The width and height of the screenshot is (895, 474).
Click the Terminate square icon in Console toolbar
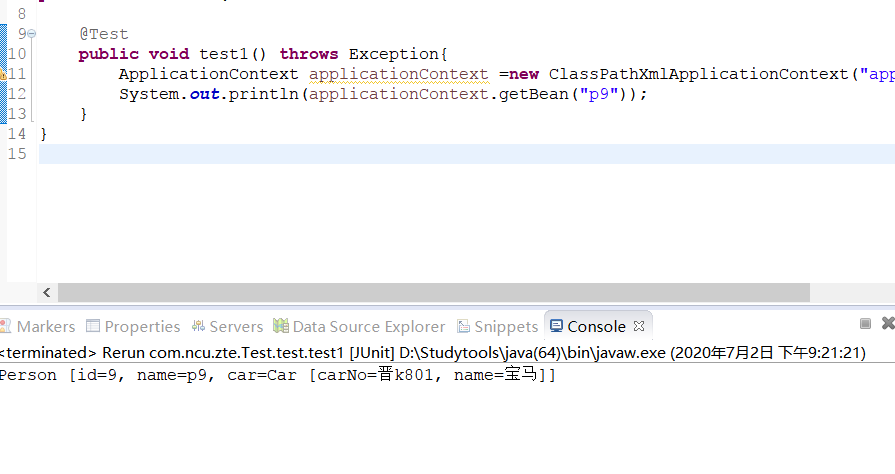pyautogui.click(x=865, y=324)
